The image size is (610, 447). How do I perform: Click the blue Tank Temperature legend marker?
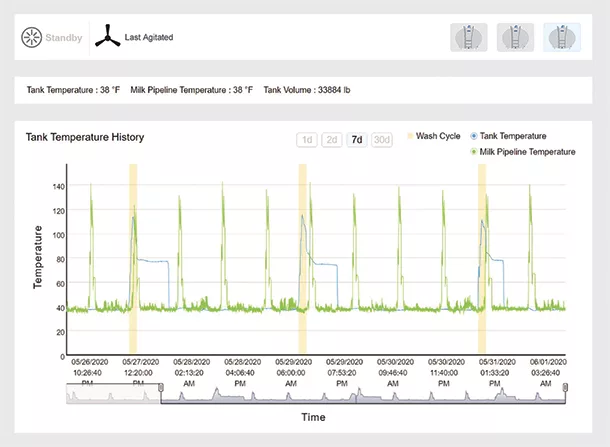(x=474, y=136)
